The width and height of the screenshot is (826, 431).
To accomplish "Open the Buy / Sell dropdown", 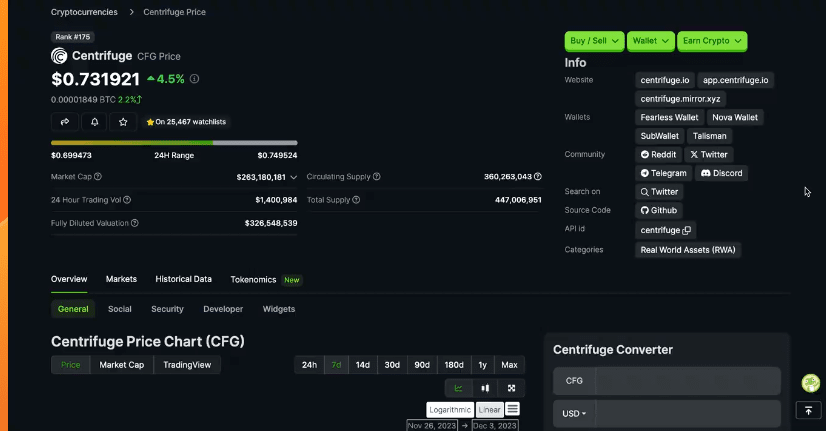I will tap(594, 41).
